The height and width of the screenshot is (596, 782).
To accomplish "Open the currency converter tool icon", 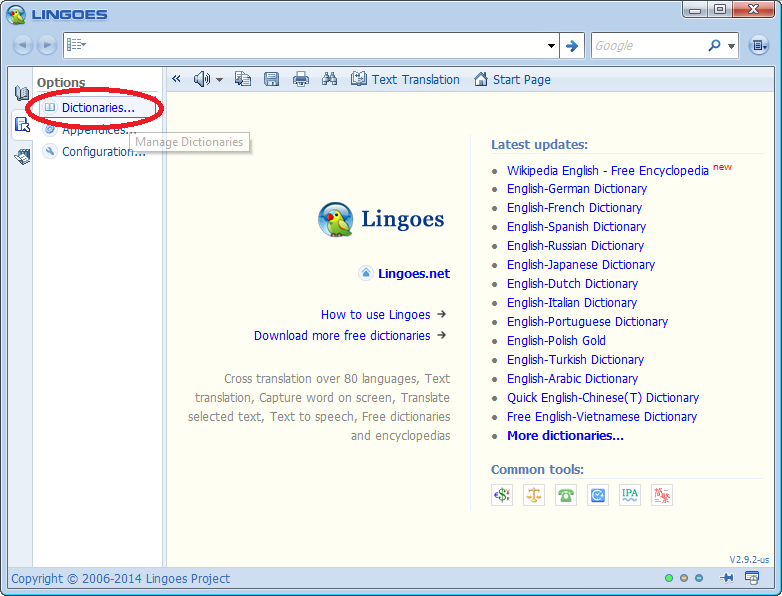I will (502, 495).
